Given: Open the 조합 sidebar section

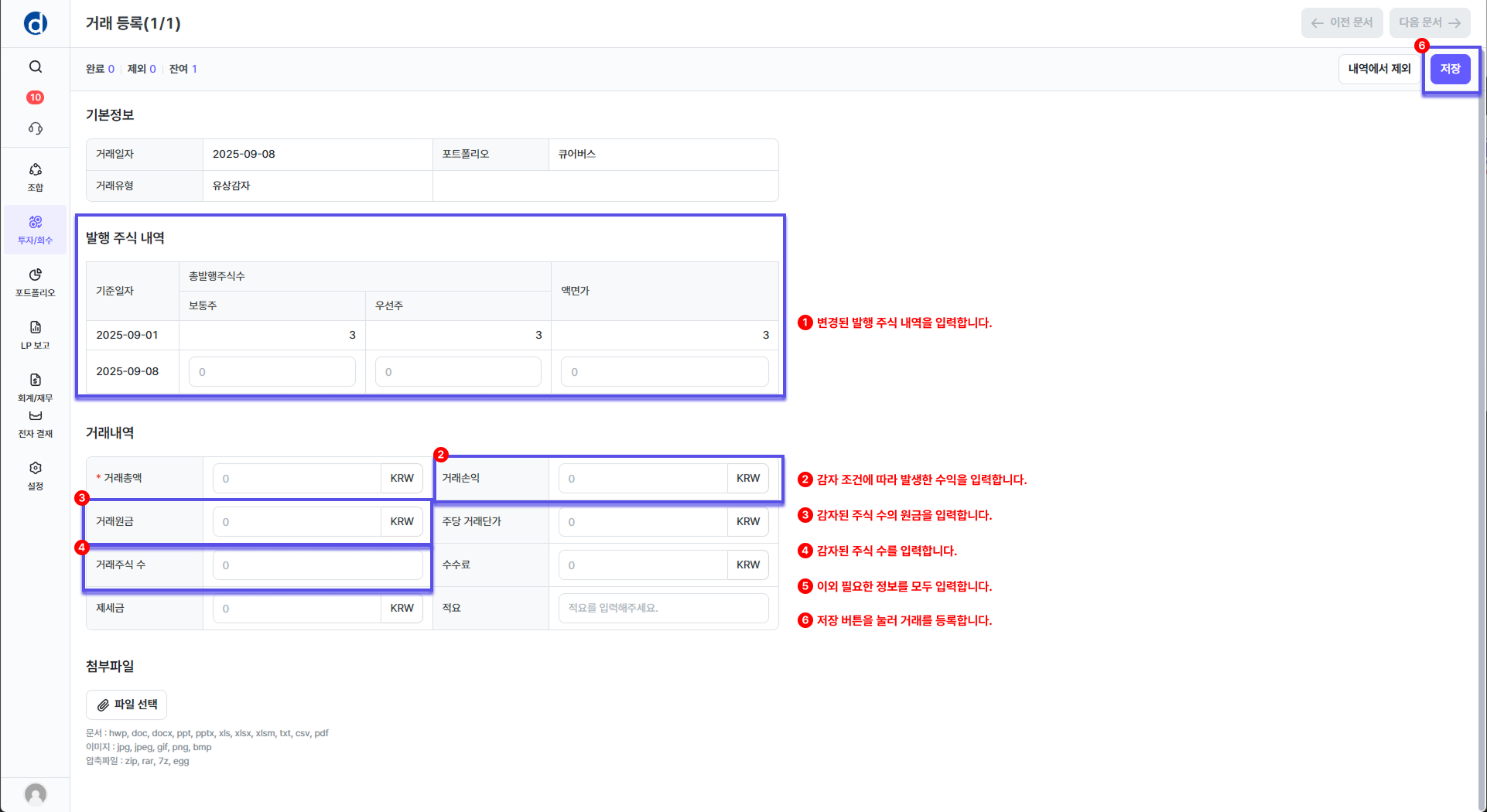Looking at the screenshot, I should point(36,177).
